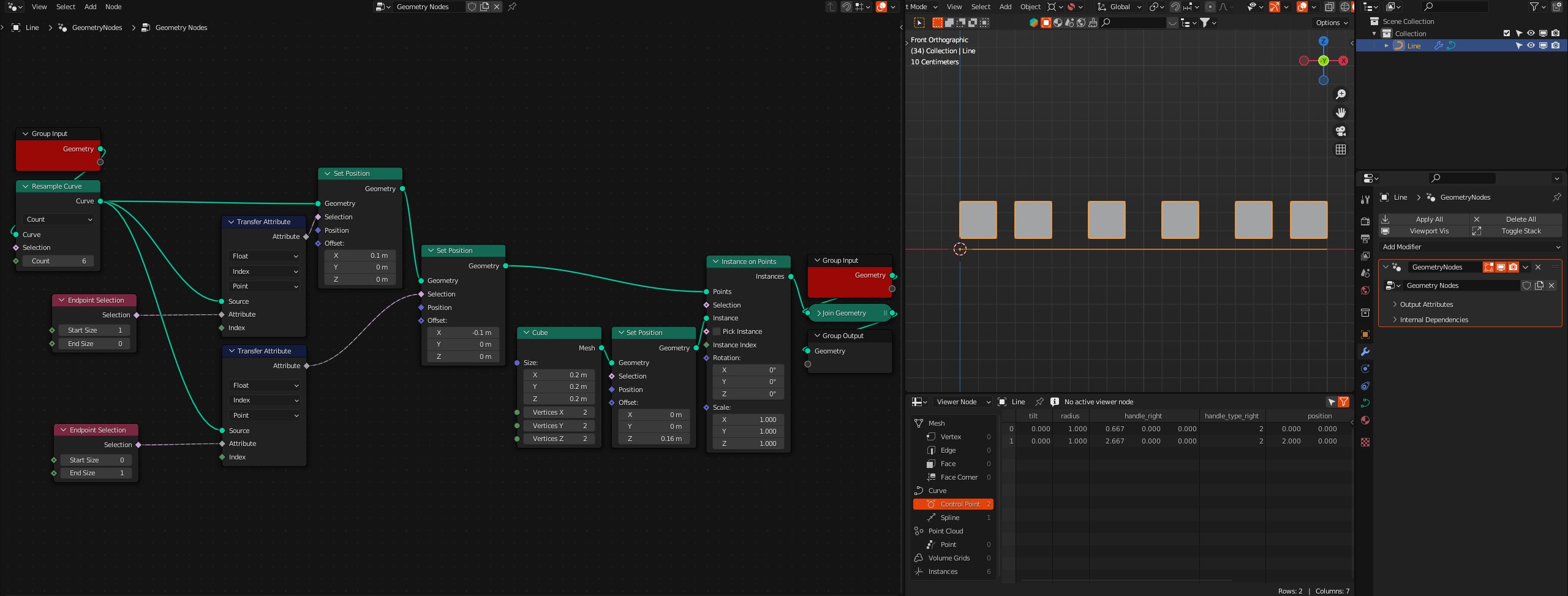Screen dimensions: 1568x596
Task: Click Toggle Stack button
Action: coord(1516,231)
